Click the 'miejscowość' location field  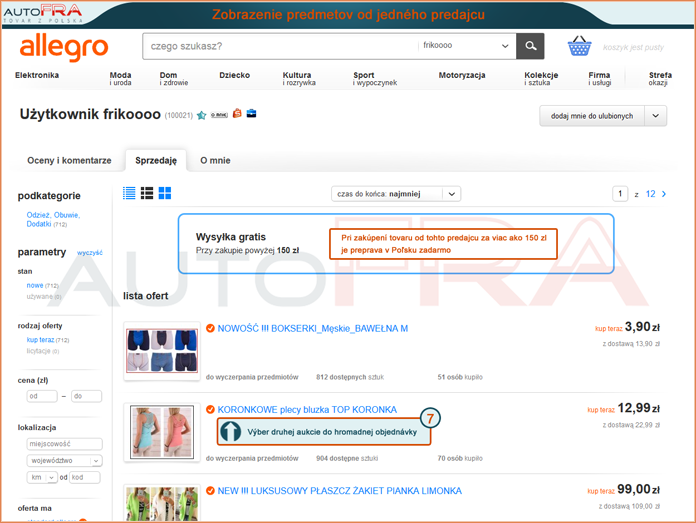click(x=64, y=444)
